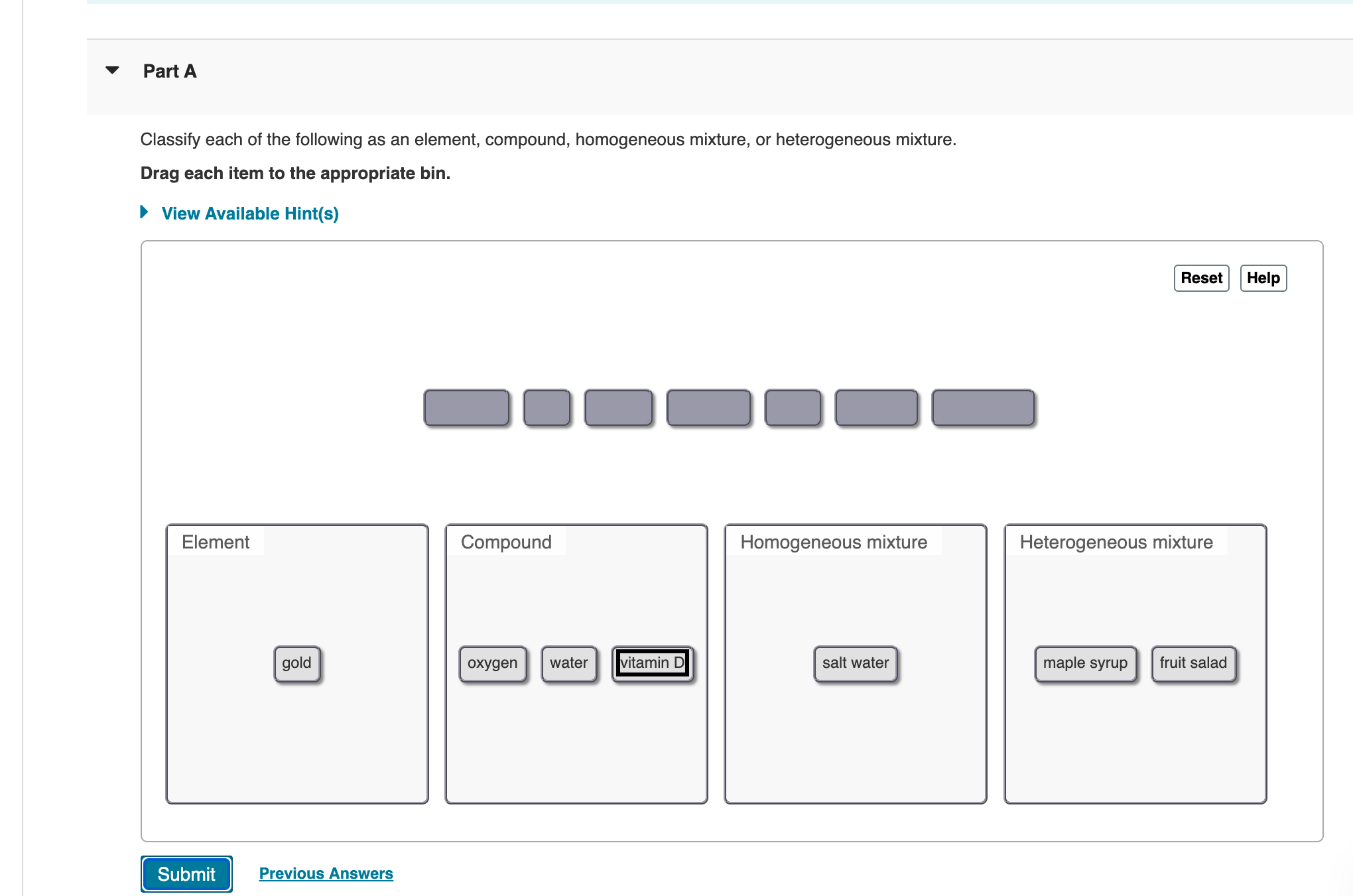The width and height of the screenshot is (1353, 896).
Task: Select the salt water tile
Action: point(855,663)
